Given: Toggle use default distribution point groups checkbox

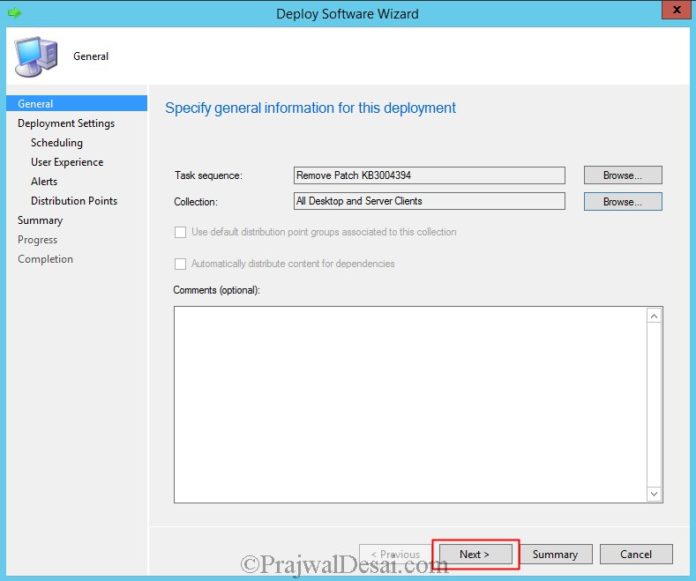Looking at the screenshot, I should pos(180,232).
